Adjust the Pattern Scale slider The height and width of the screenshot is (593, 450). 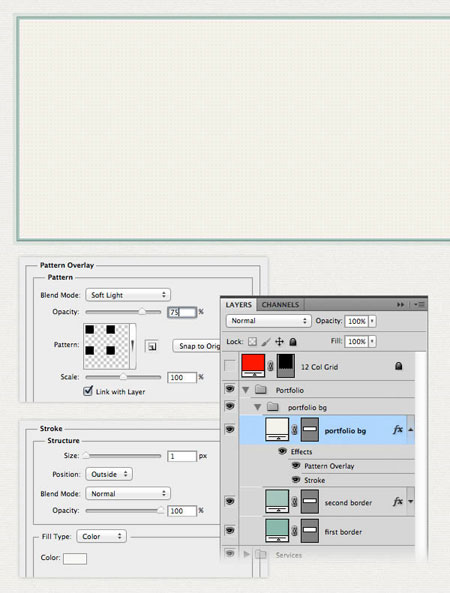[x=123, y=377]
